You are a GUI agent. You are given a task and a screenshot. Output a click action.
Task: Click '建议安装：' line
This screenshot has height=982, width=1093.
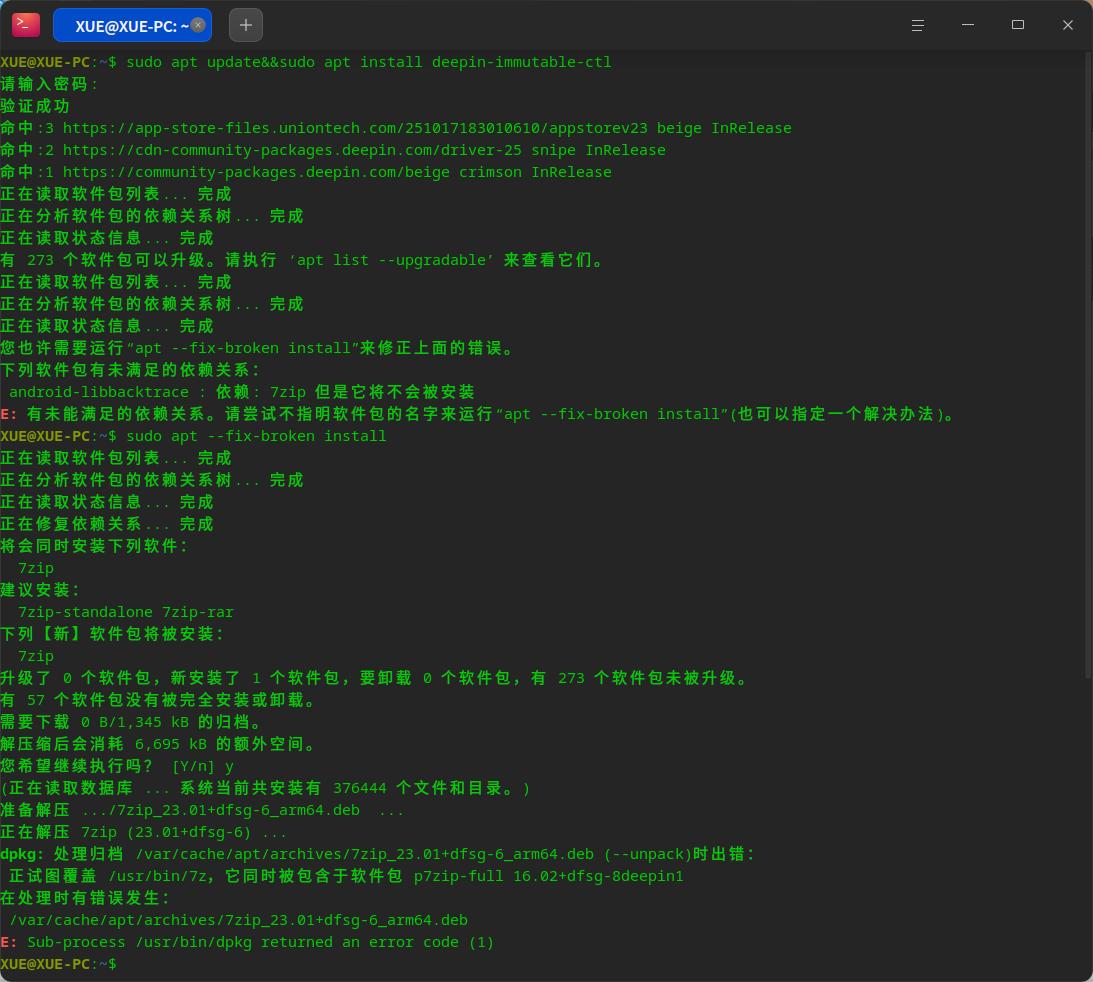click(x=40, y=590)
